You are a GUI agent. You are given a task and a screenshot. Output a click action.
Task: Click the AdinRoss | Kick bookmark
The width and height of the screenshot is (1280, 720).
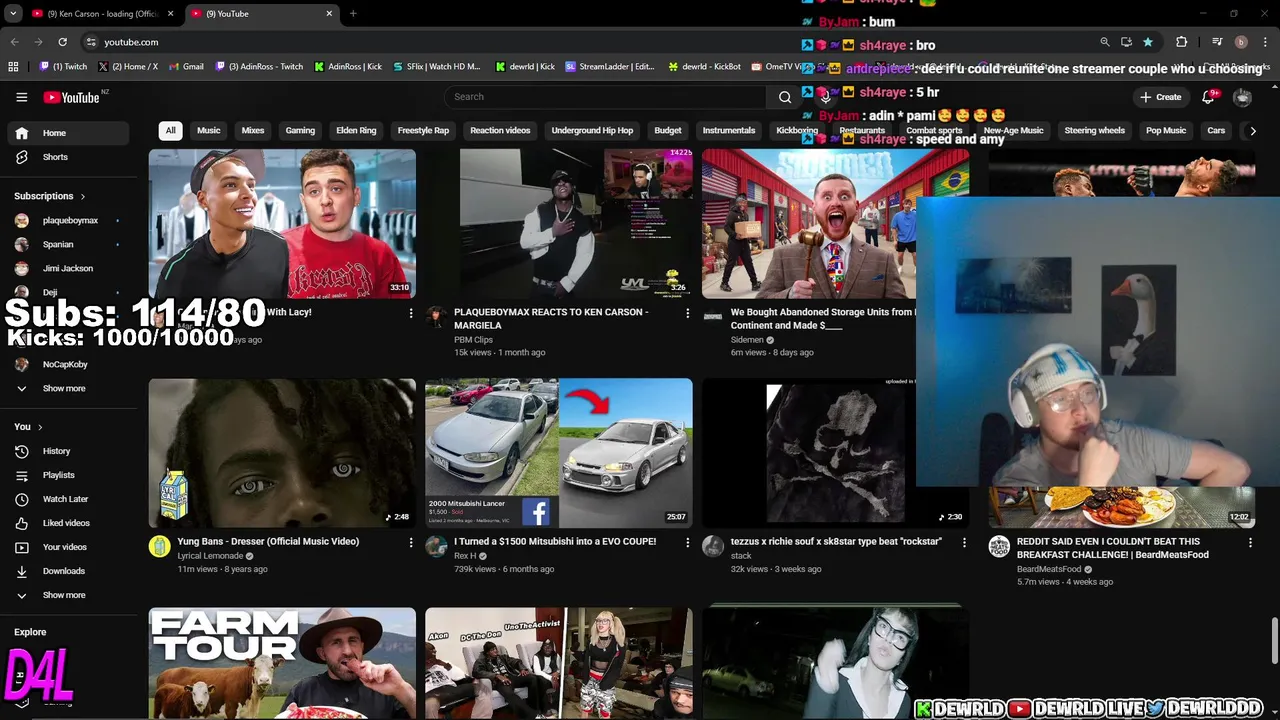click(348, 67)
